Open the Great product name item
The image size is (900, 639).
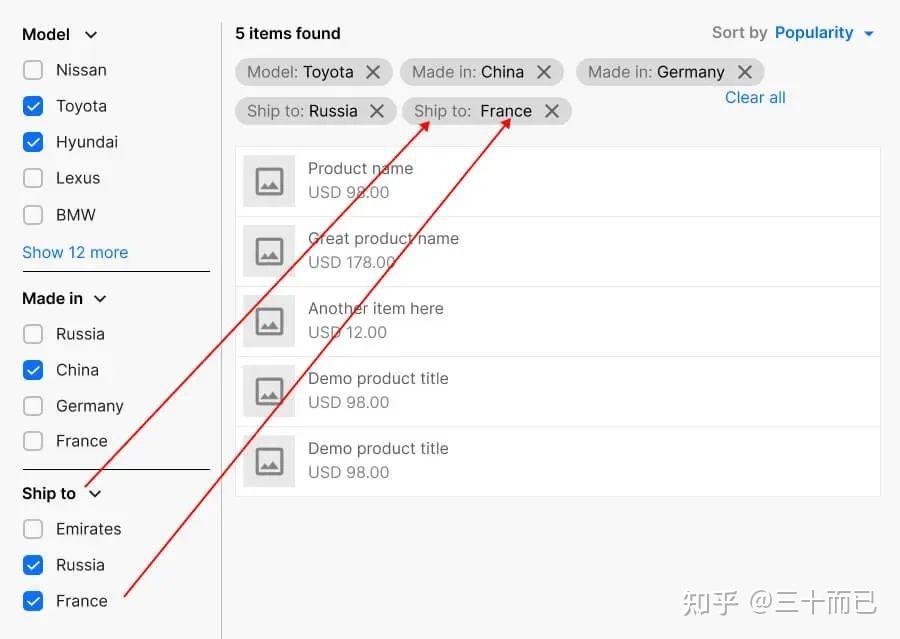[558, 251]
